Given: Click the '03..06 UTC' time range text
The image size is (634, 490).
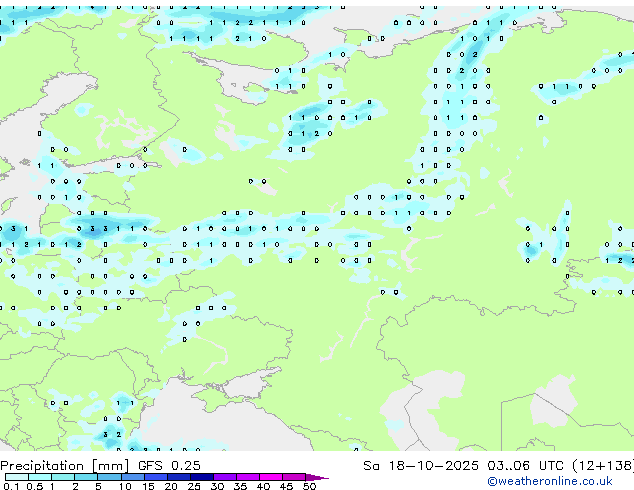Looking at the screenshot, I should click(x=525, y=465).
